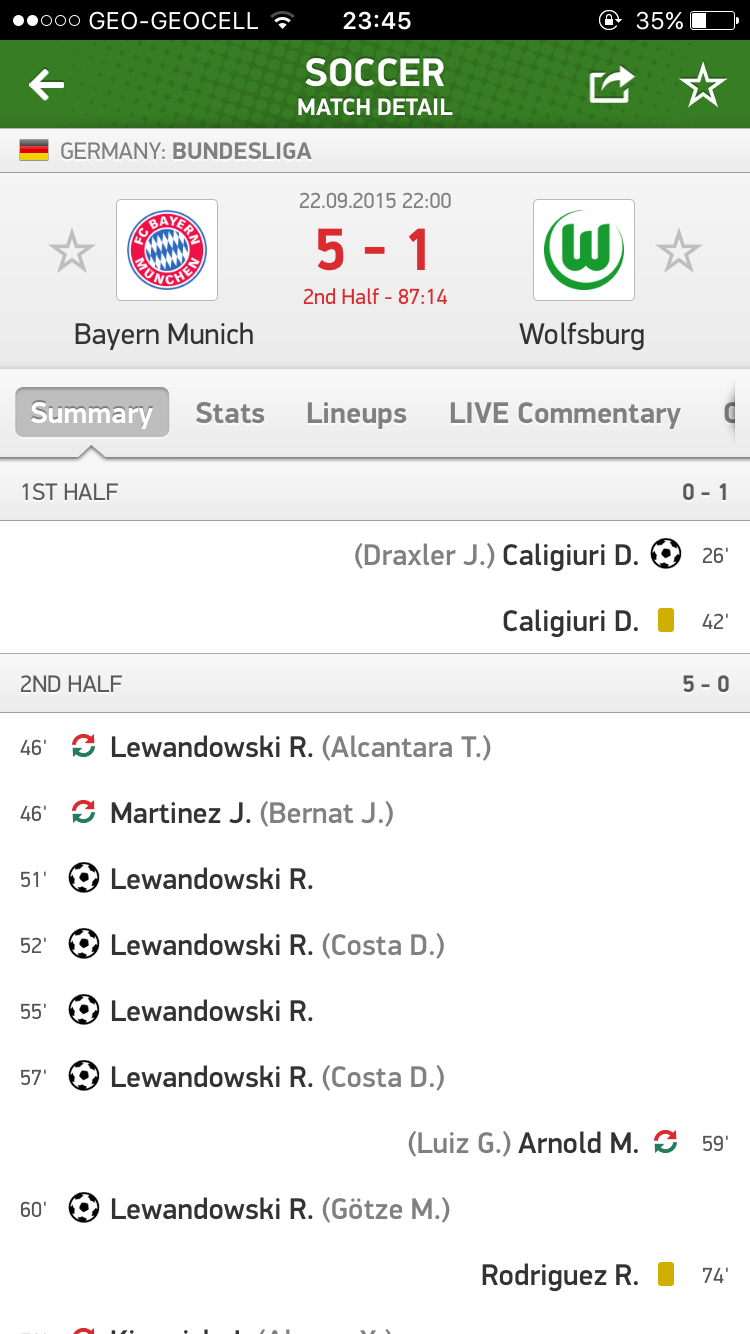Favorite this match with header star
Viewport: 750px width, 1334px height.
point(703,86)
